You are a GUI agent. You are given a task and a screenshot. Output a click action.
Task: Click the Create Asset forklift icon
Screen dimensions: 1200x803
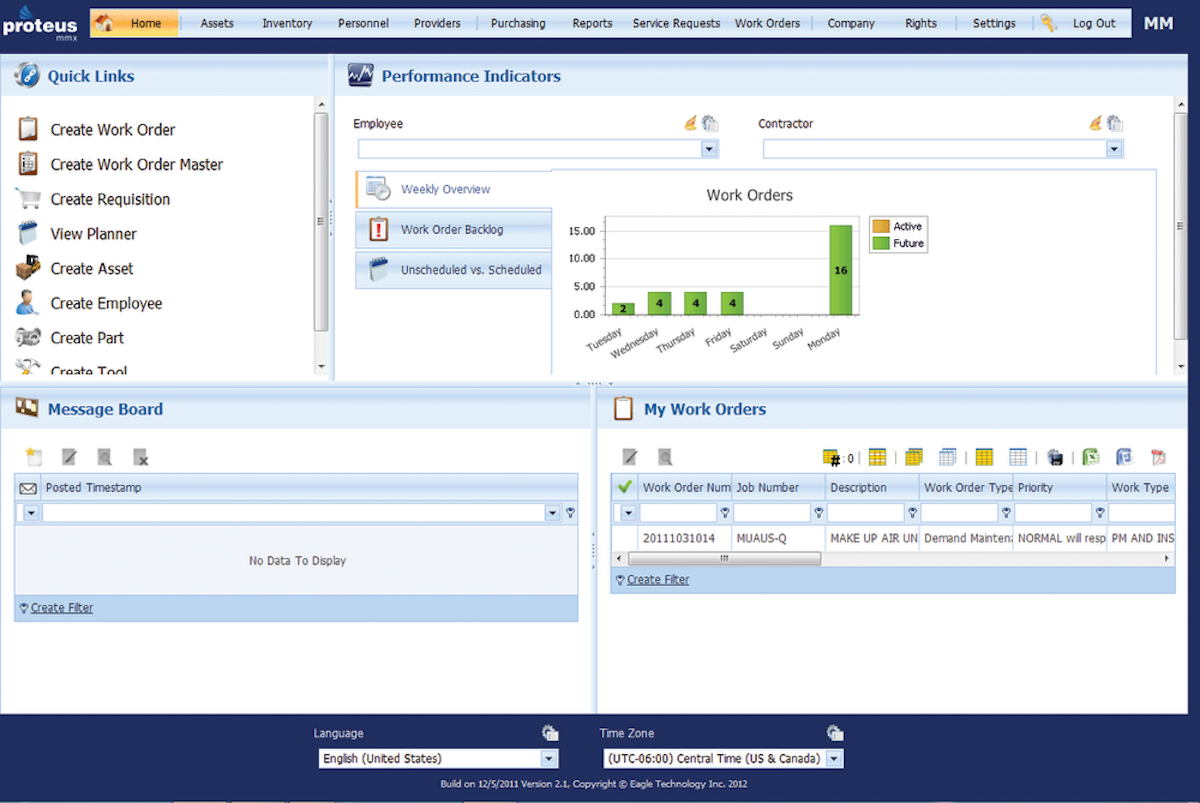(x=28, y=268)
